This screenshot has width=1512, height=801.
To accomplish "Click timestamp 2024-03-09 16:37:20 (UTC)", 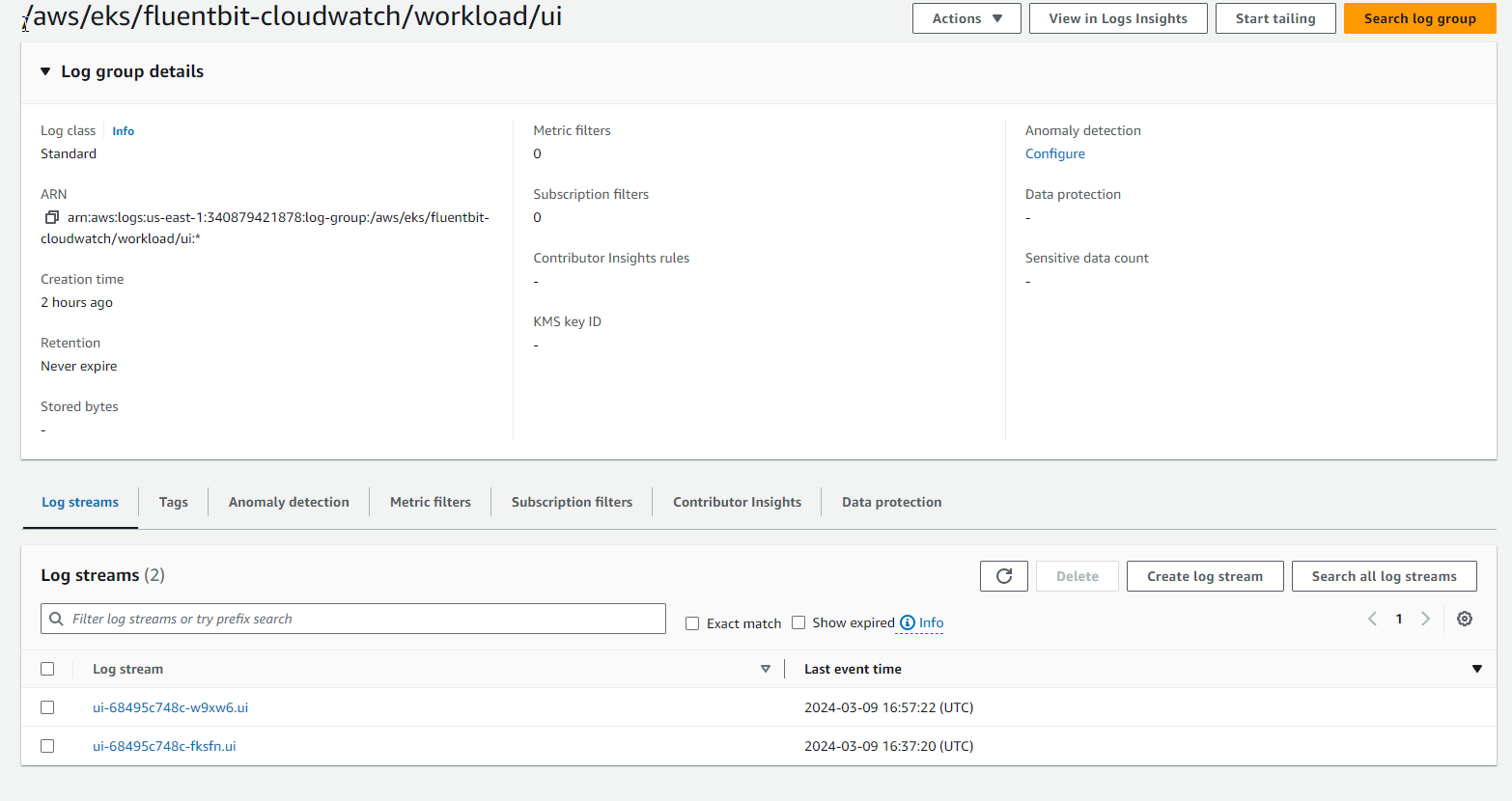I will 888,746.
